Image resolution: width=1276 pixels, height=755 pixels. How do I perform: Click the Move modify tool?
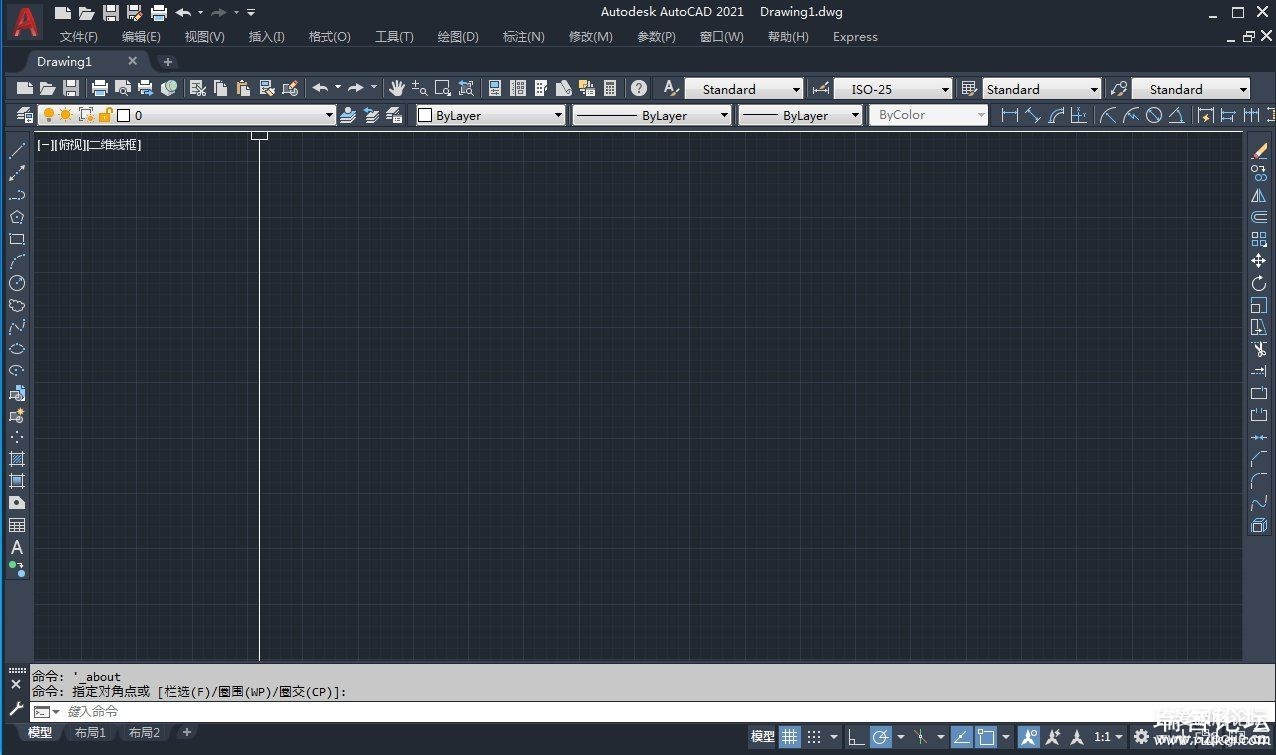coord(1259,261)
